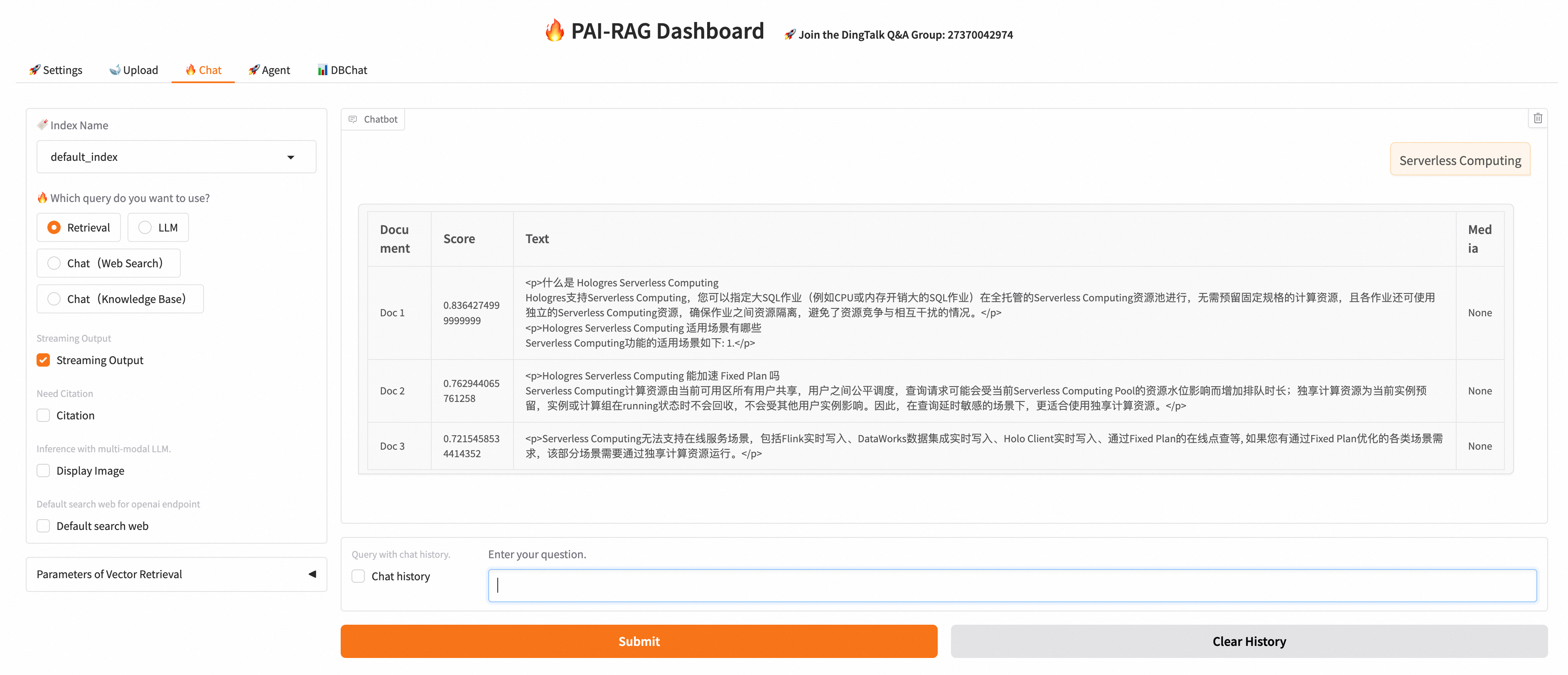Click the Index Name label icon
The image size is (1568, 675).
pyautogui.click(x=42, y=125)
